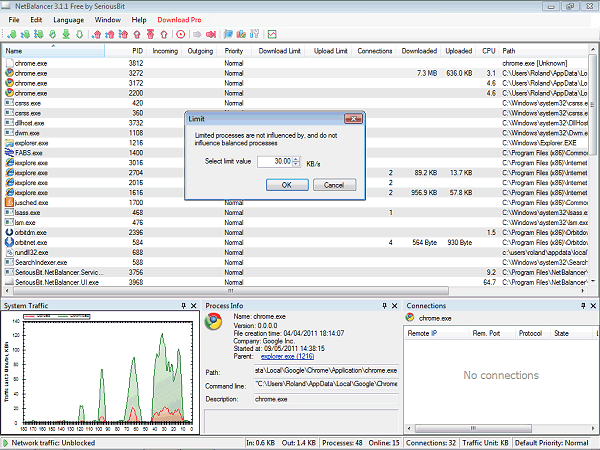Click the second red upload arrow with blue double-arrow
The height and width of the screenshot is (450, 600).
pyautogui.click(x=110, y=34)
